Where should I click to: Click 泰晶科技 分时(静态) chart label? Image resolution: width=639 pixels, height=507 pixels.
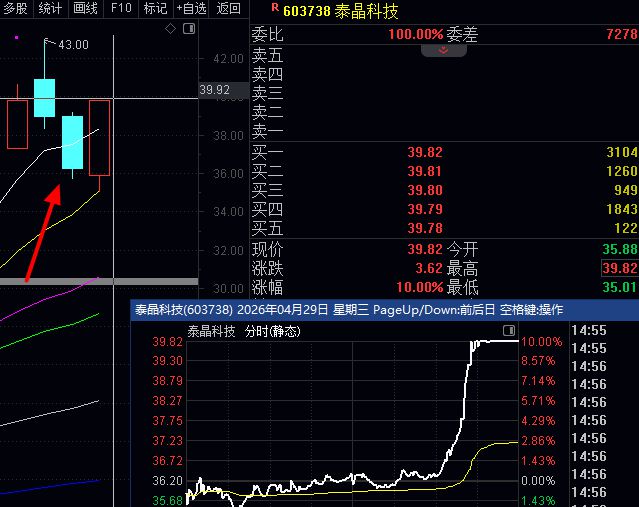pos(244,331)
